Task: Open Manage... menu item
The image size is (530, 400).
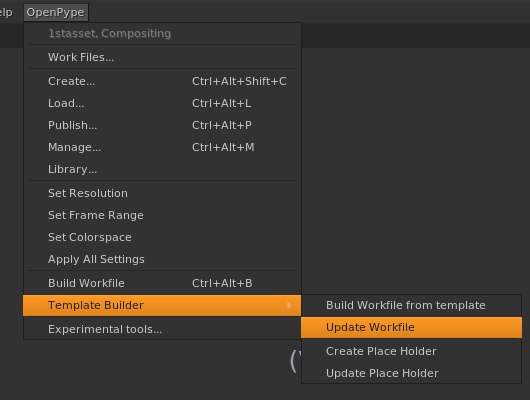Action: click(162, 147)
